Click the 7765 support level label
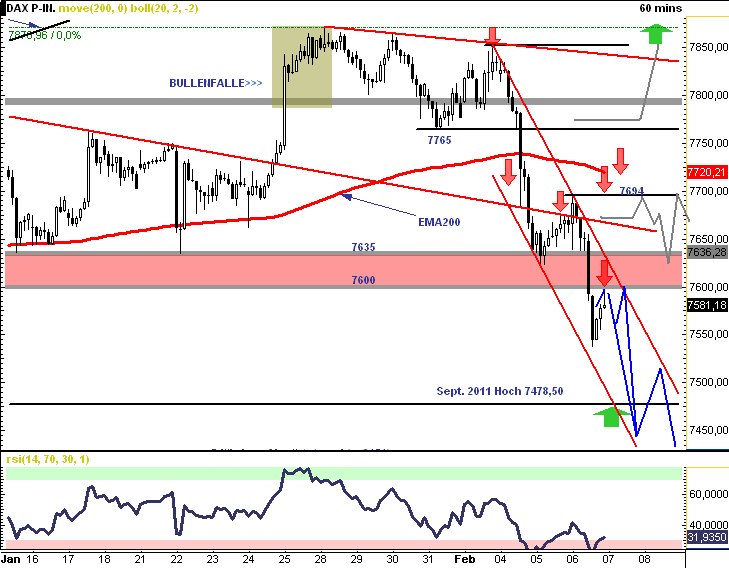729x568 pixels. [x=439, y=140]
